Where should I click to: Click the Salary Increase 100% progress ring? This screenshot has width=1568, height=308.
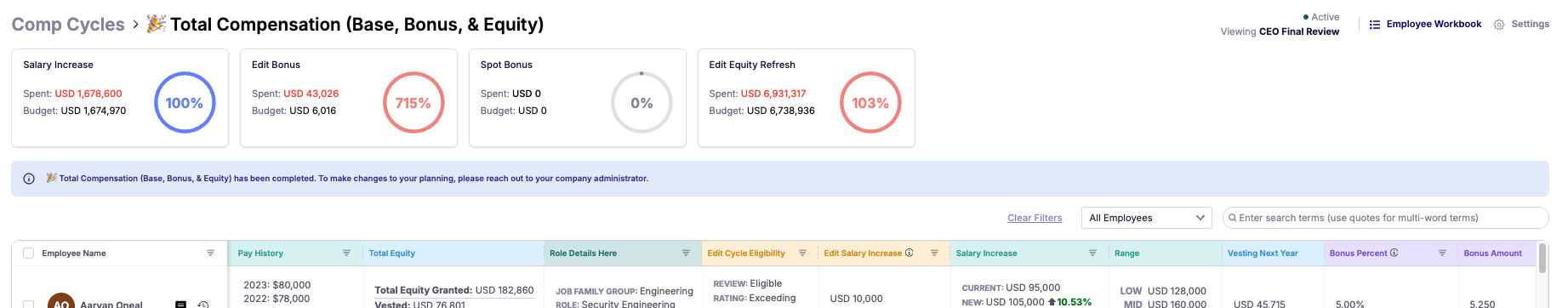click(x=185, y=102)
